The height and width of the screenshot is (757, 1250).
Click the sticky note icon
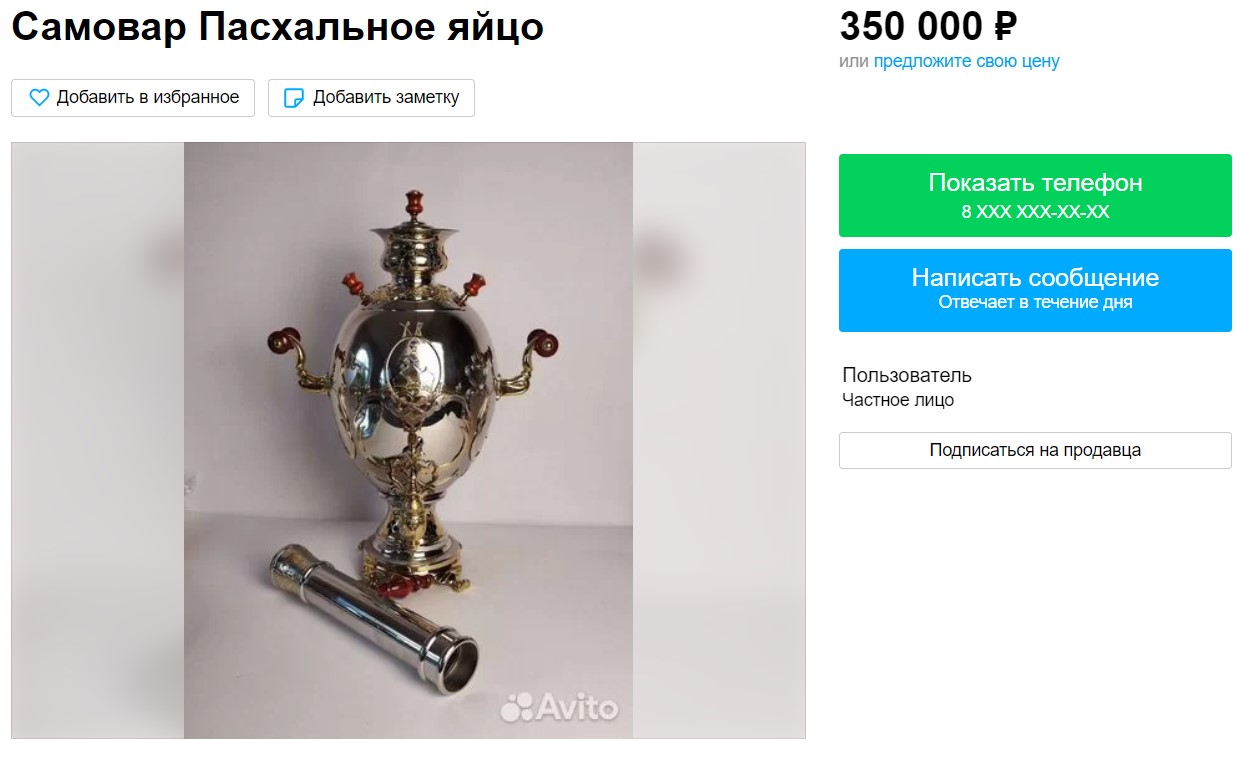pyautogui.click(x=293, y=98)
